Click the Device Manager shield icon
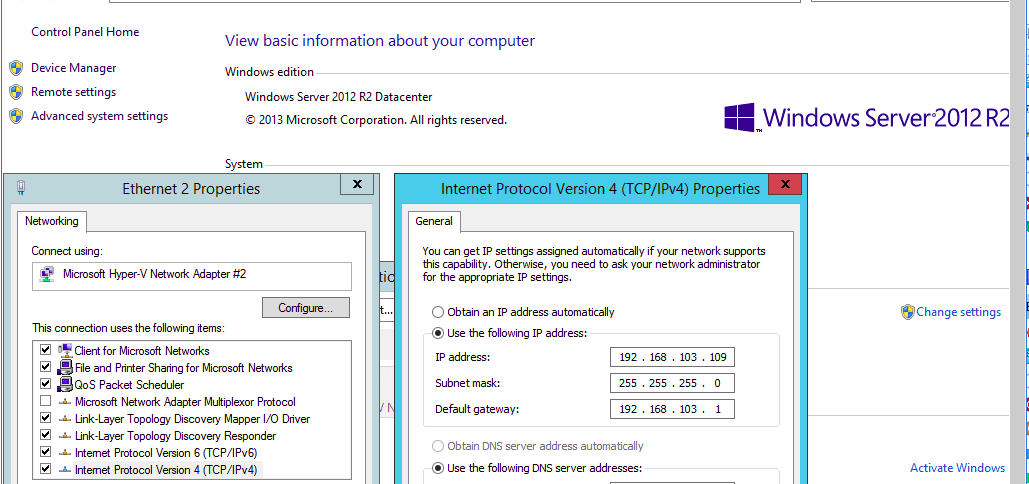The image size is (1029, 484). (16, 68)
